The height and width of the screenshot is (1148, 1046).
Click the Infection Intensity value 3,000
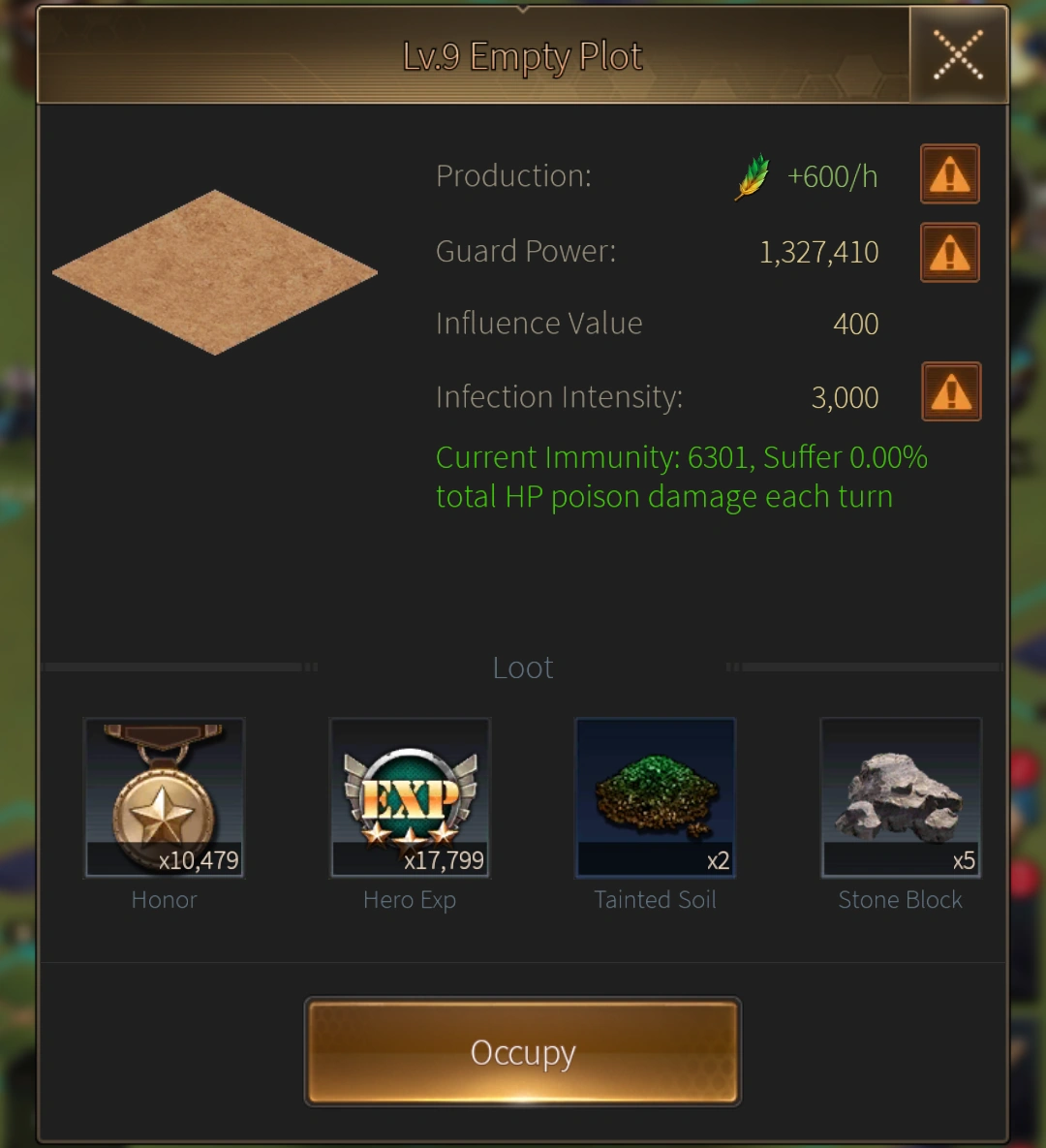pyautogui.click(x=845, y=397)
